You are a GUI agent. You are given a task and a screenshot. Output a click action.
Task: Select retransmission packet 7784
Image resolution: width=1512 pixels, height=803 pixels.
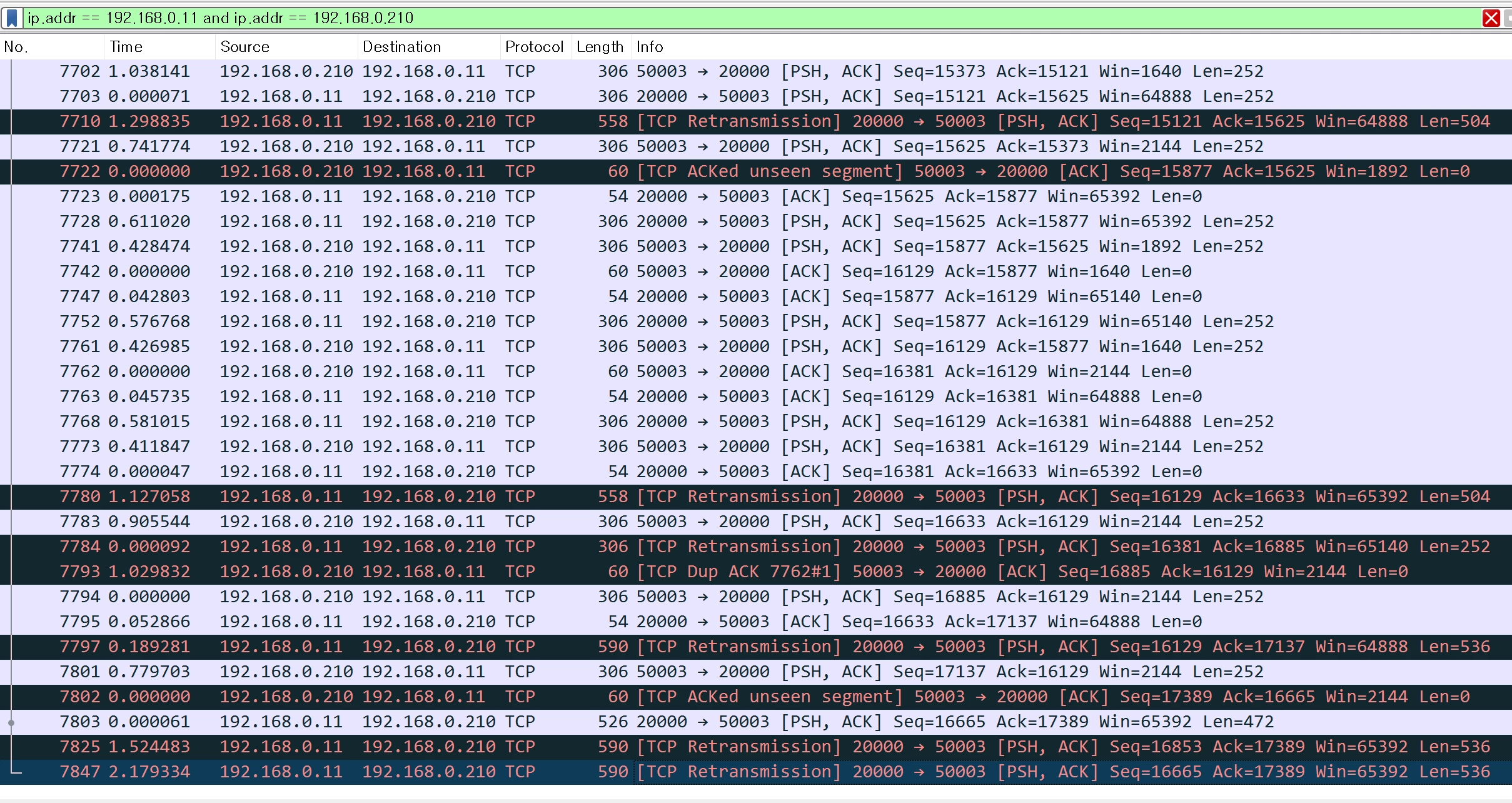pyautogui.click(x=756, y=547)
